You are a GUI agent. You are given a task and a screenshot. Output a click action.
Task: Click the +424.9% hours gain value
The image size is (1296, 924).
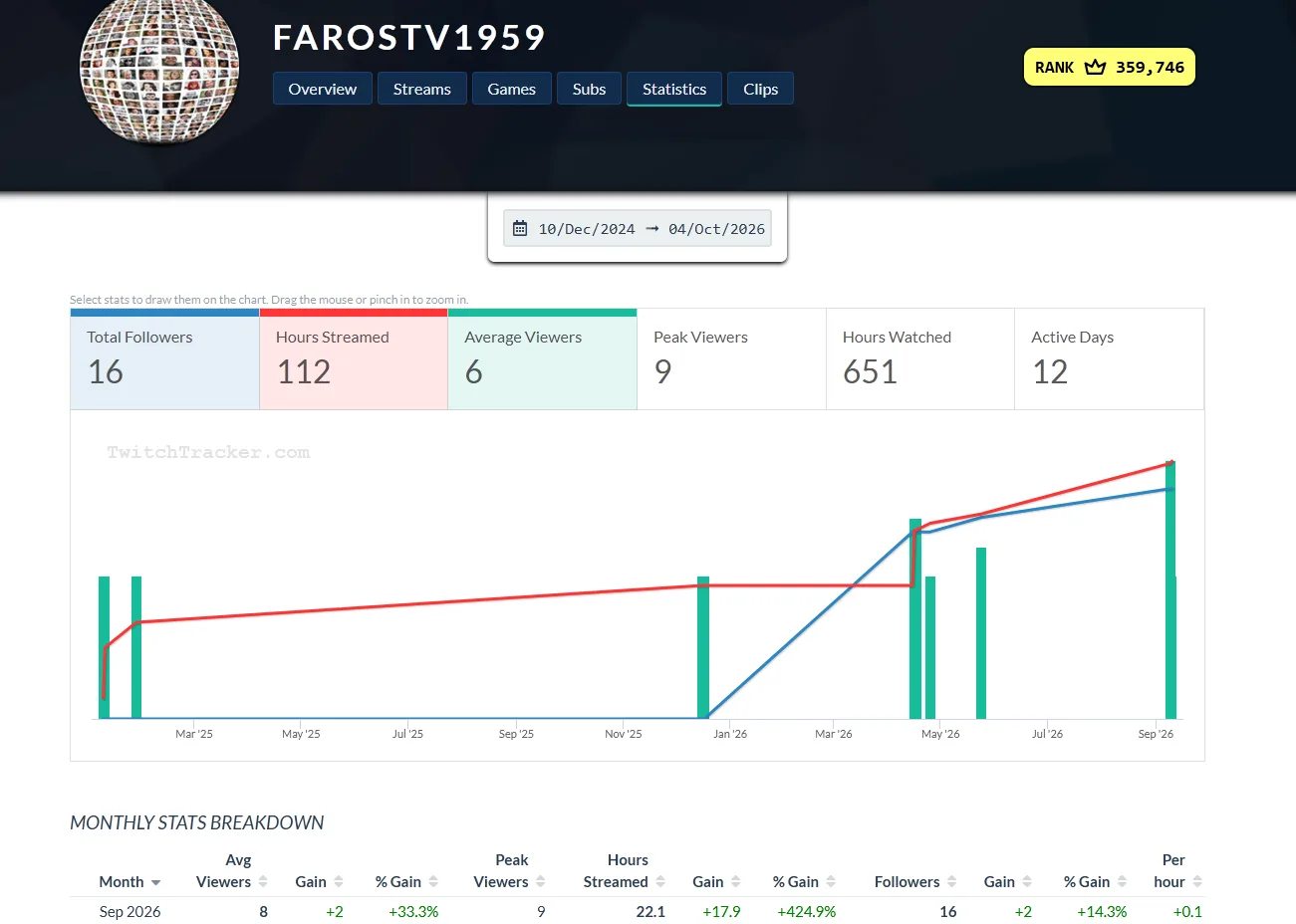point(807,911)
